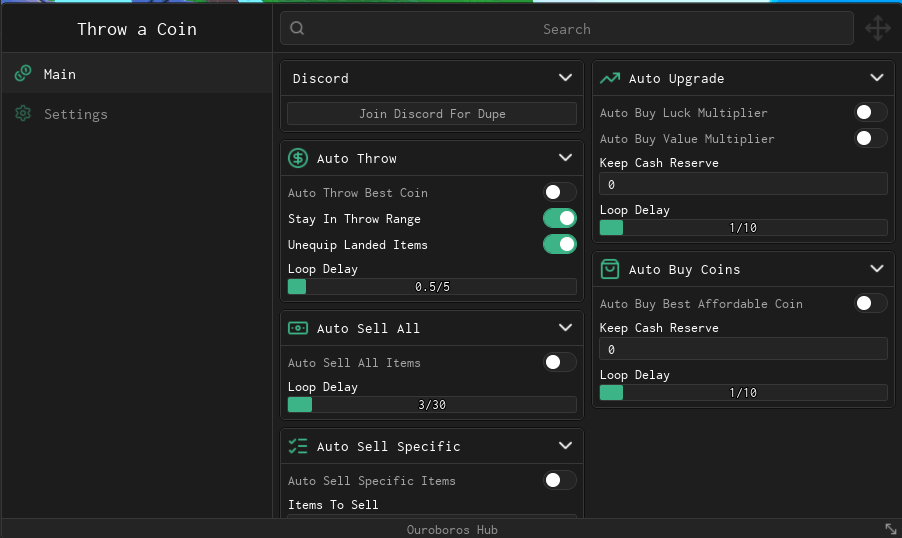Click the Auto Upgrade trending arrow icon
902x538 pixels.
click(x=610, y=78)
